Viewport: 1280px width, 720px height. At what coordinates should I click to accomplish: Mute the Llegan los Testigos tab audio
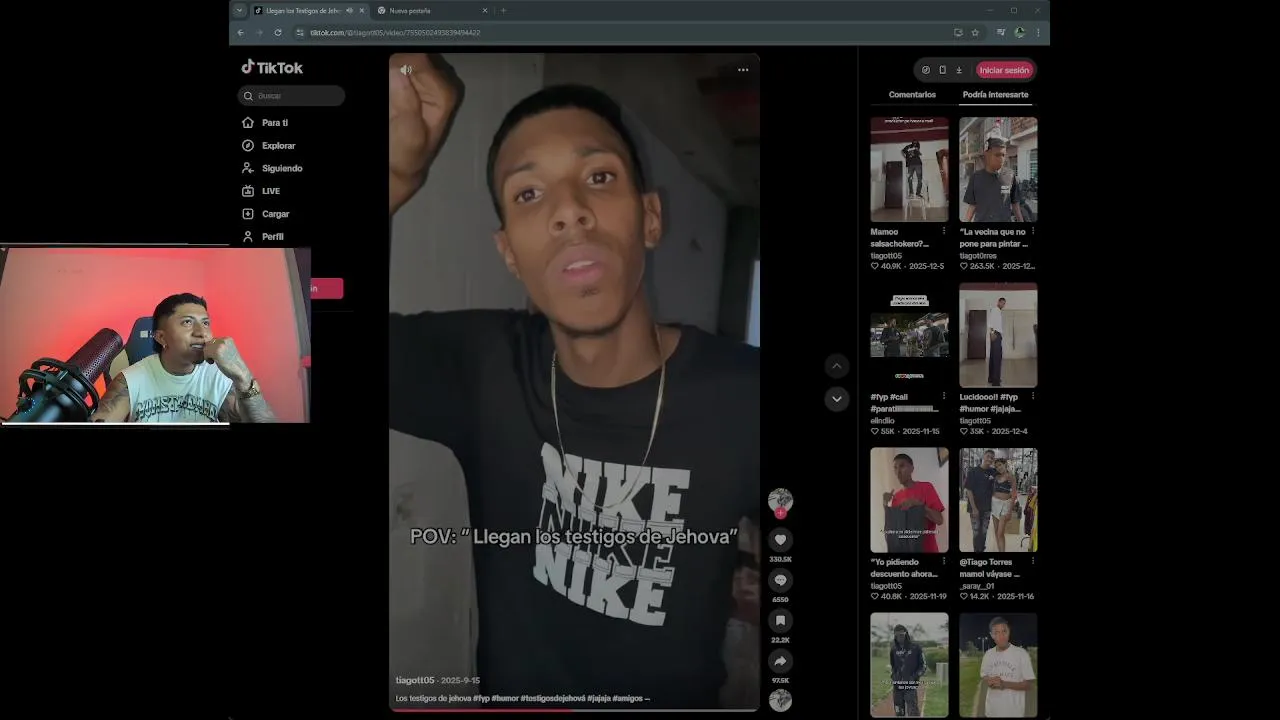point(349,11)
